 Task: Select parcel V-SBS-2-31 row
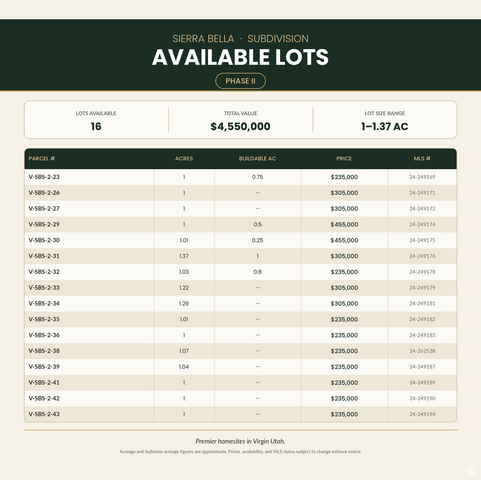click(x=240, y=256)
